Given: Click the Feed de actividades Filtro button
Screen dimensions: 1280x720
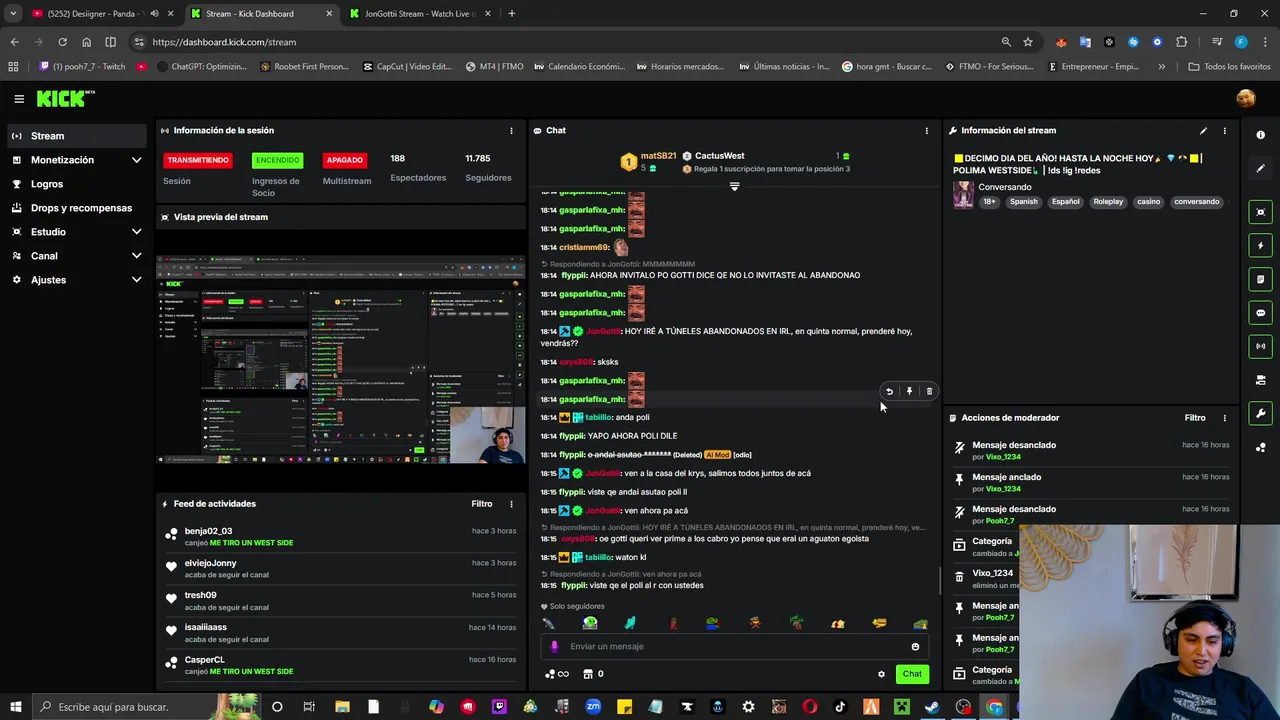Looking at the screenshot, I should pos(482,504).
